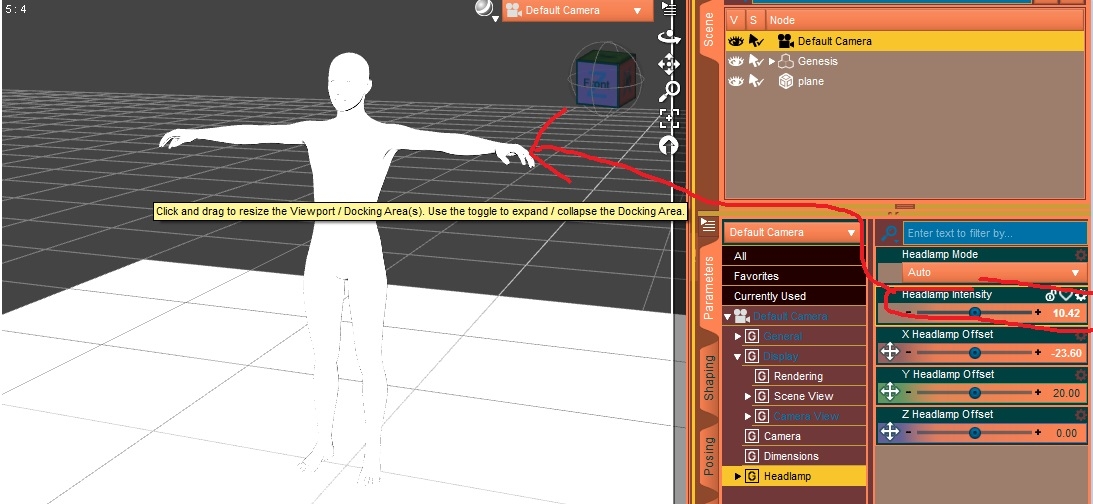Toggle favorite heart on Headlamp Intensity

pyautogui.click(x=1066, y=295)
